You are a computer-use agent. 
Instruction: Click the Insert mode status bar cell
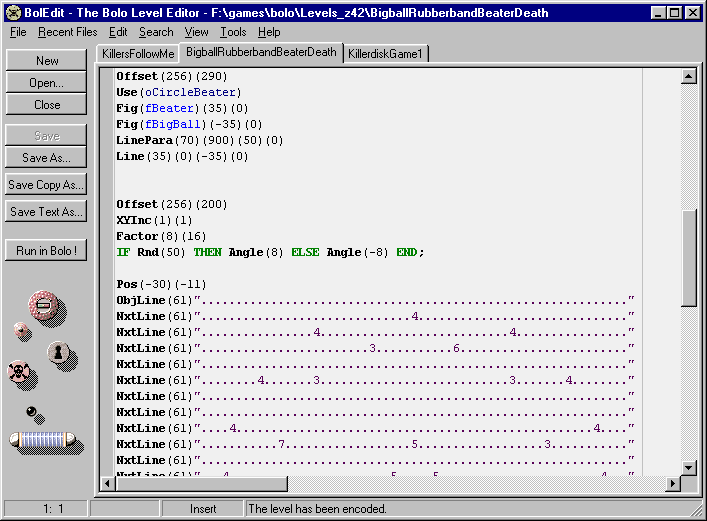[203, 509]
